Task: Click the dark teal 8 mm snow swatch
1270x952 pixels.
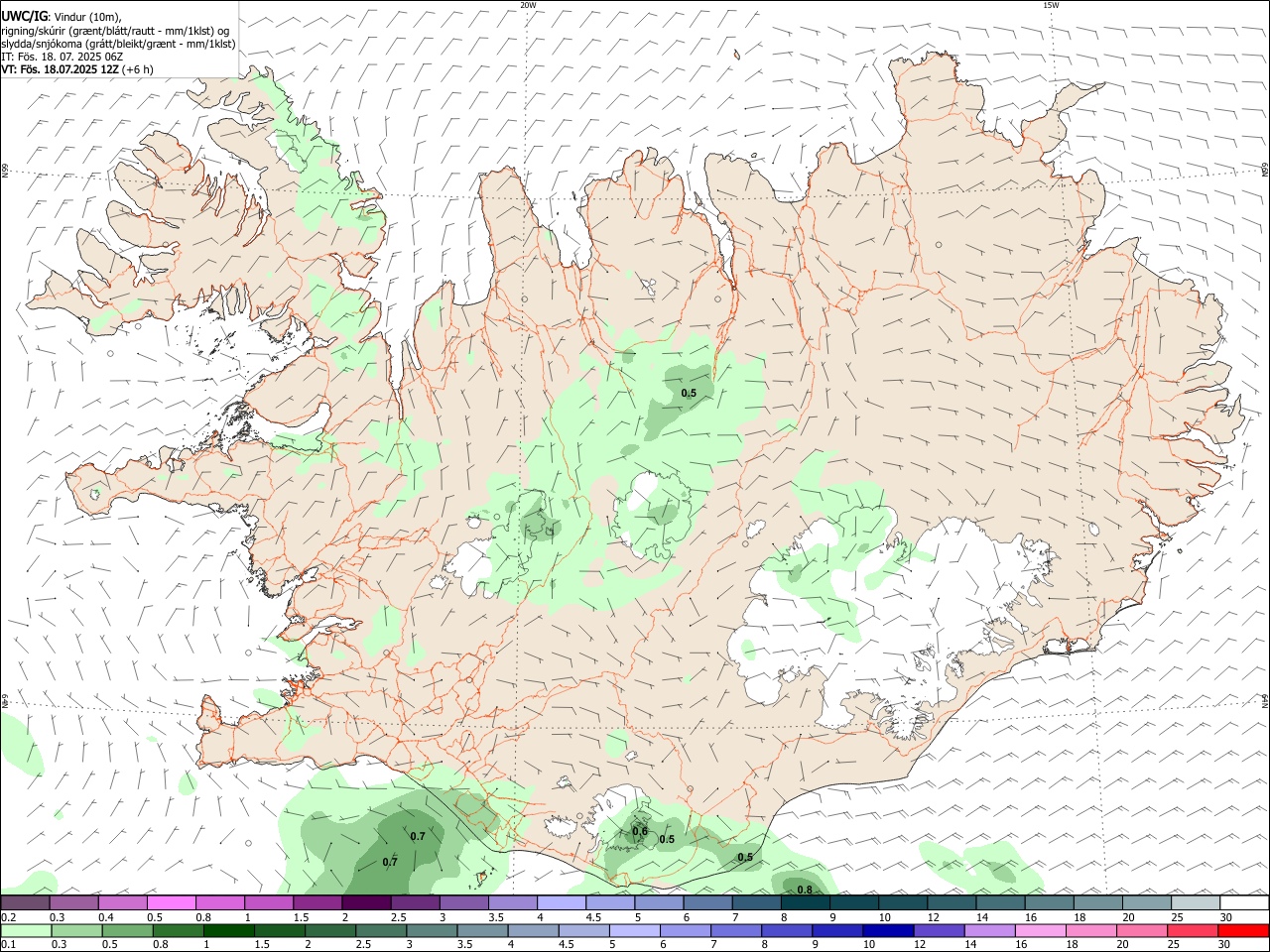Action: click(x=805, y=902)
